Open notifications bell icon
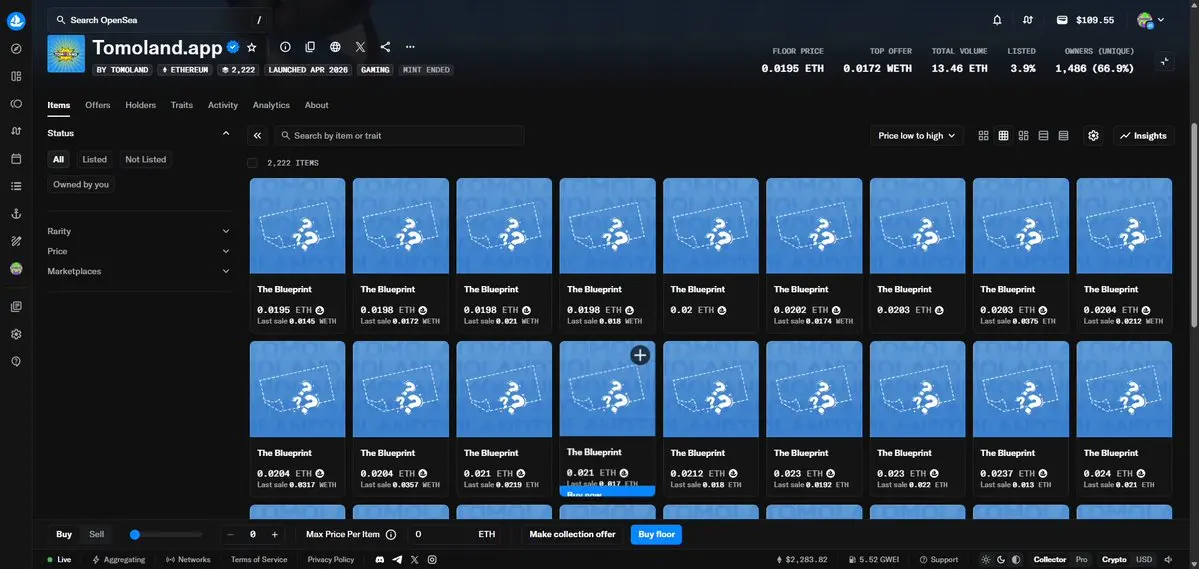 coord(997,20)
